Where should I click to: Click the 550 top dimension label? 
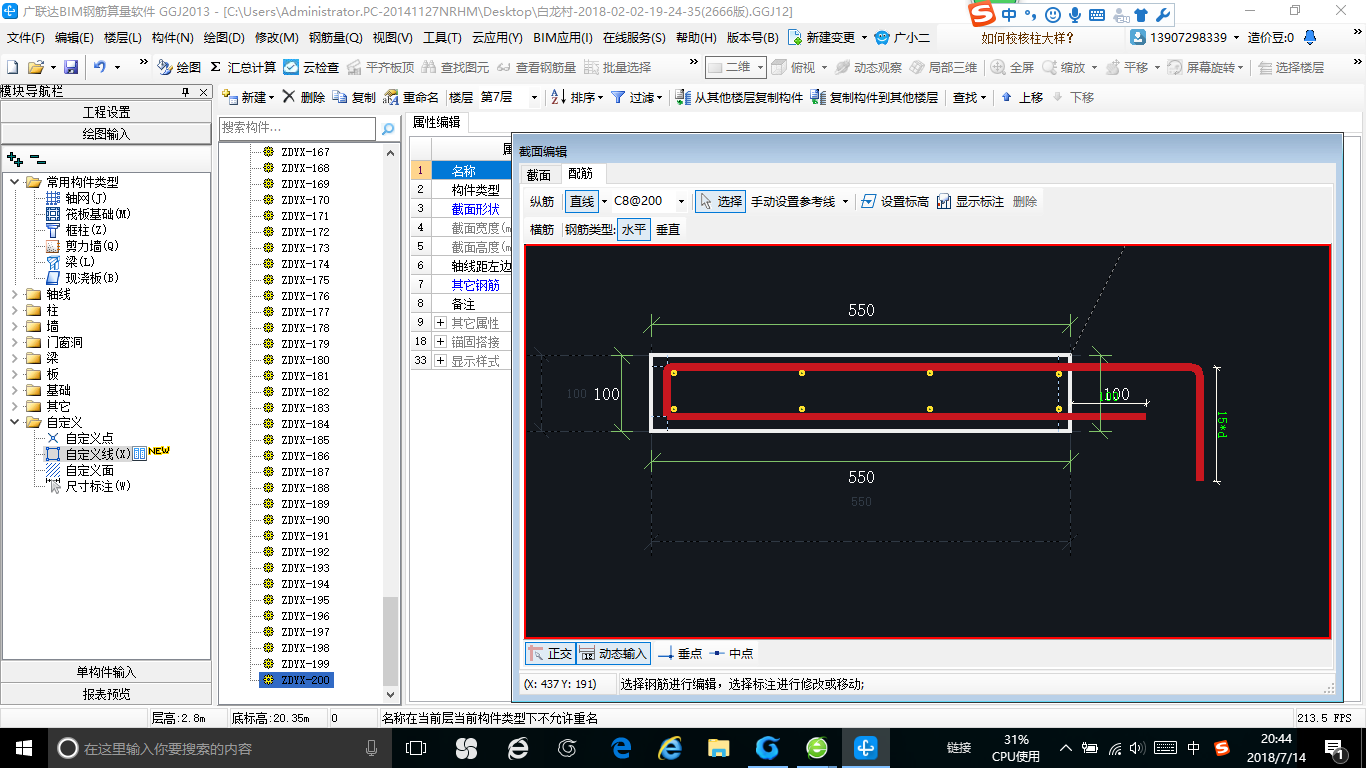coord(861,310)
